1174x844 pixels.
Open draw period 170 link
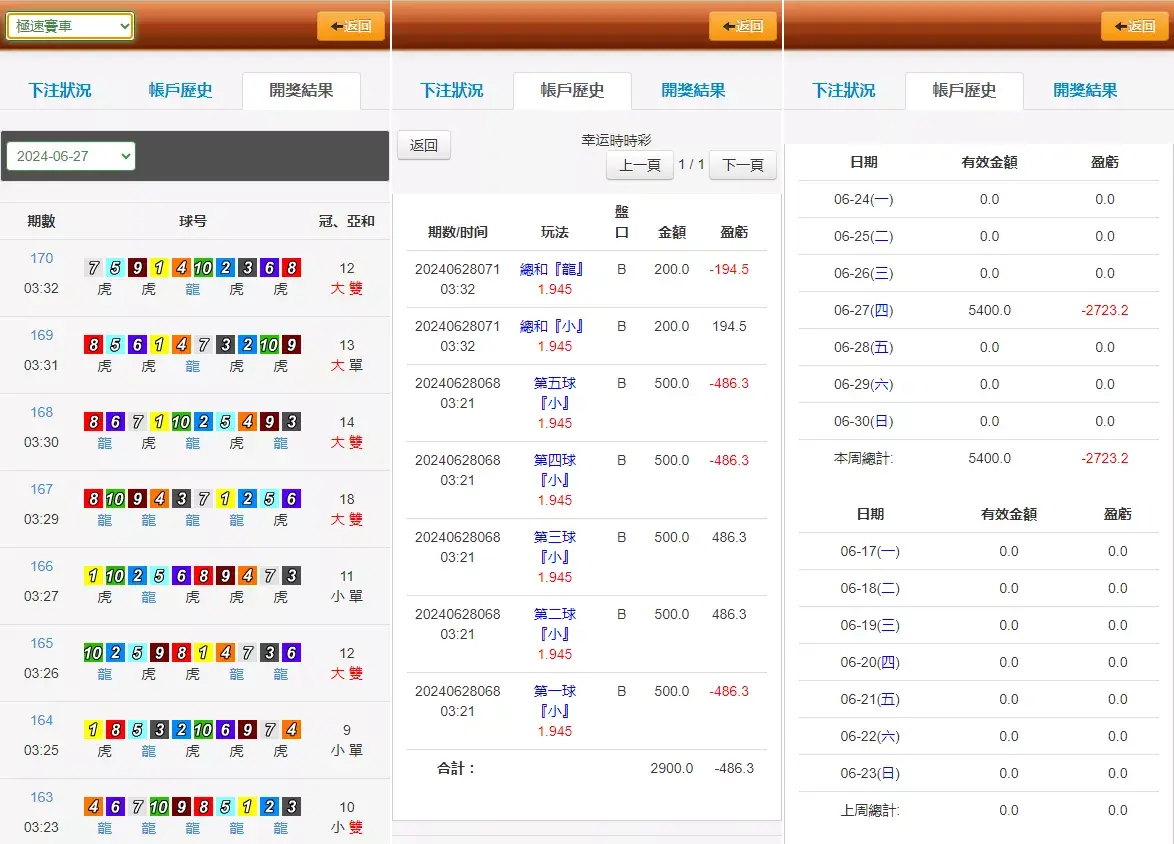point(41,258)
